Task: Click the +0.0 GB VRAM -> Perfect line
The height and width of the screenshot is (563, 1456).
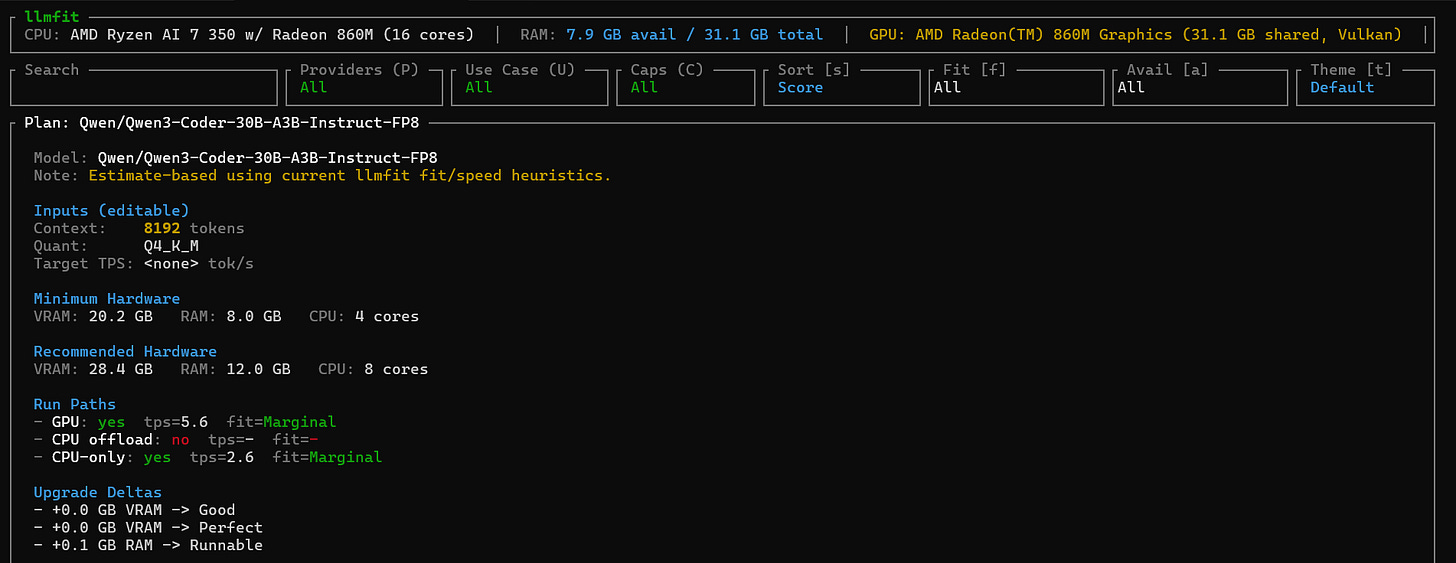Action: tap(148, 528)
